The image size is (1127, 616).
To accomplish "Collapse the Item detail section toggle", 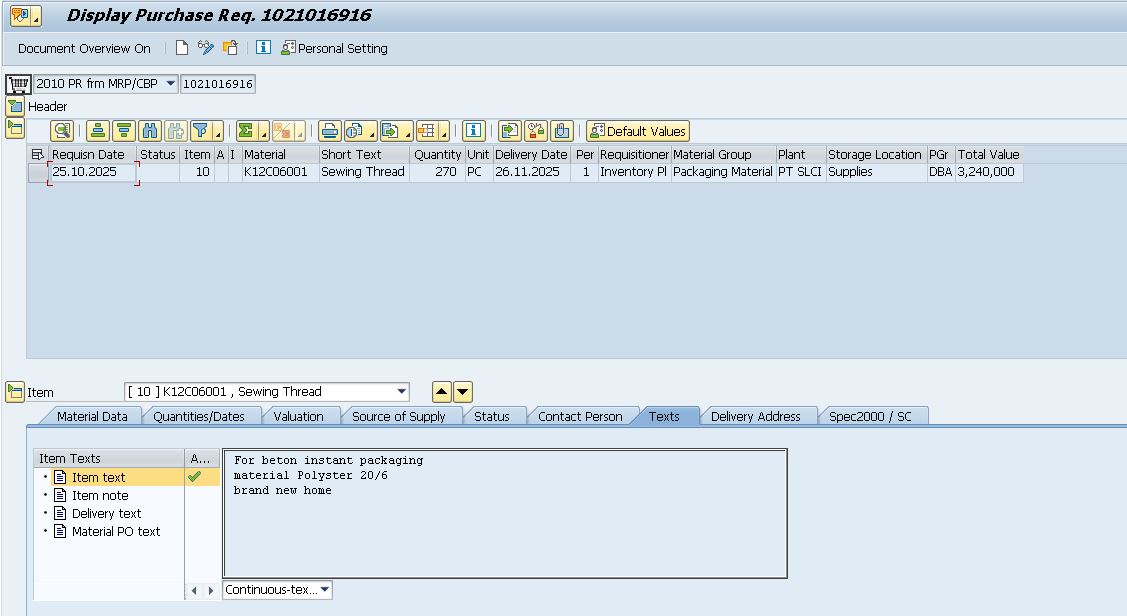I will point(14,392).
